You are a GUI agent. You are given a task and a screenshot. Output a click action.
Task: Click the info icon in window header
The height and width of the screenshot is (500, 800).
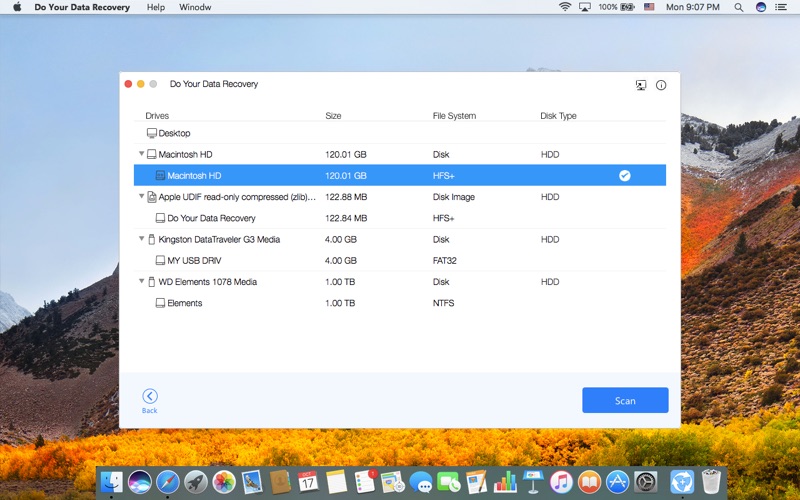[x=661, y=85]
